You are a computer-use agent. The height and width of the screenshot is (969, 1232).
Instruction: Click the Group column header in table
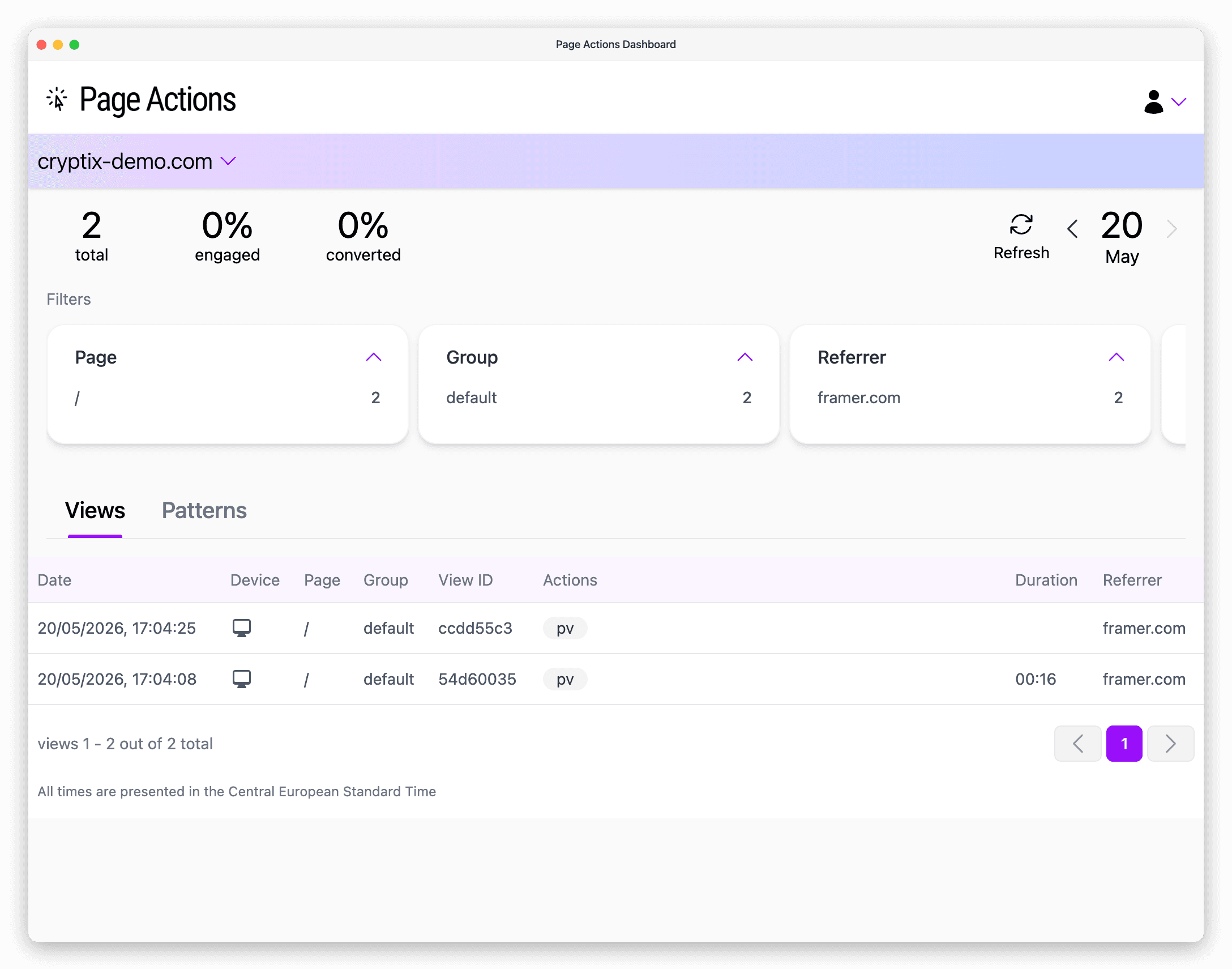coord(386,580)
